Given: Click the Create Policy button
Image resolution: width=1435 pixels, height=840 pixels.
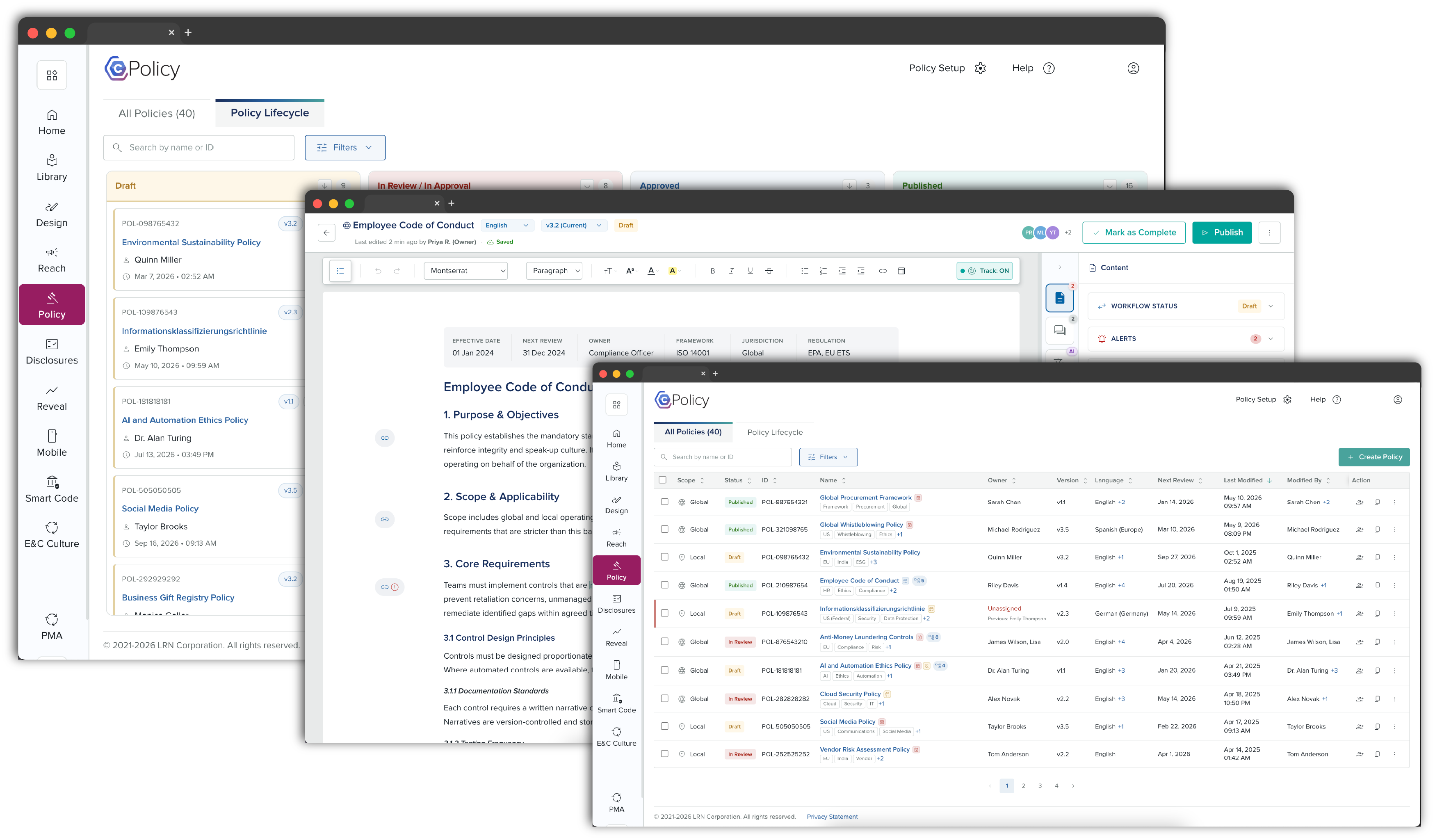Looking at the screenshot, I should (x=1373, y=457).
